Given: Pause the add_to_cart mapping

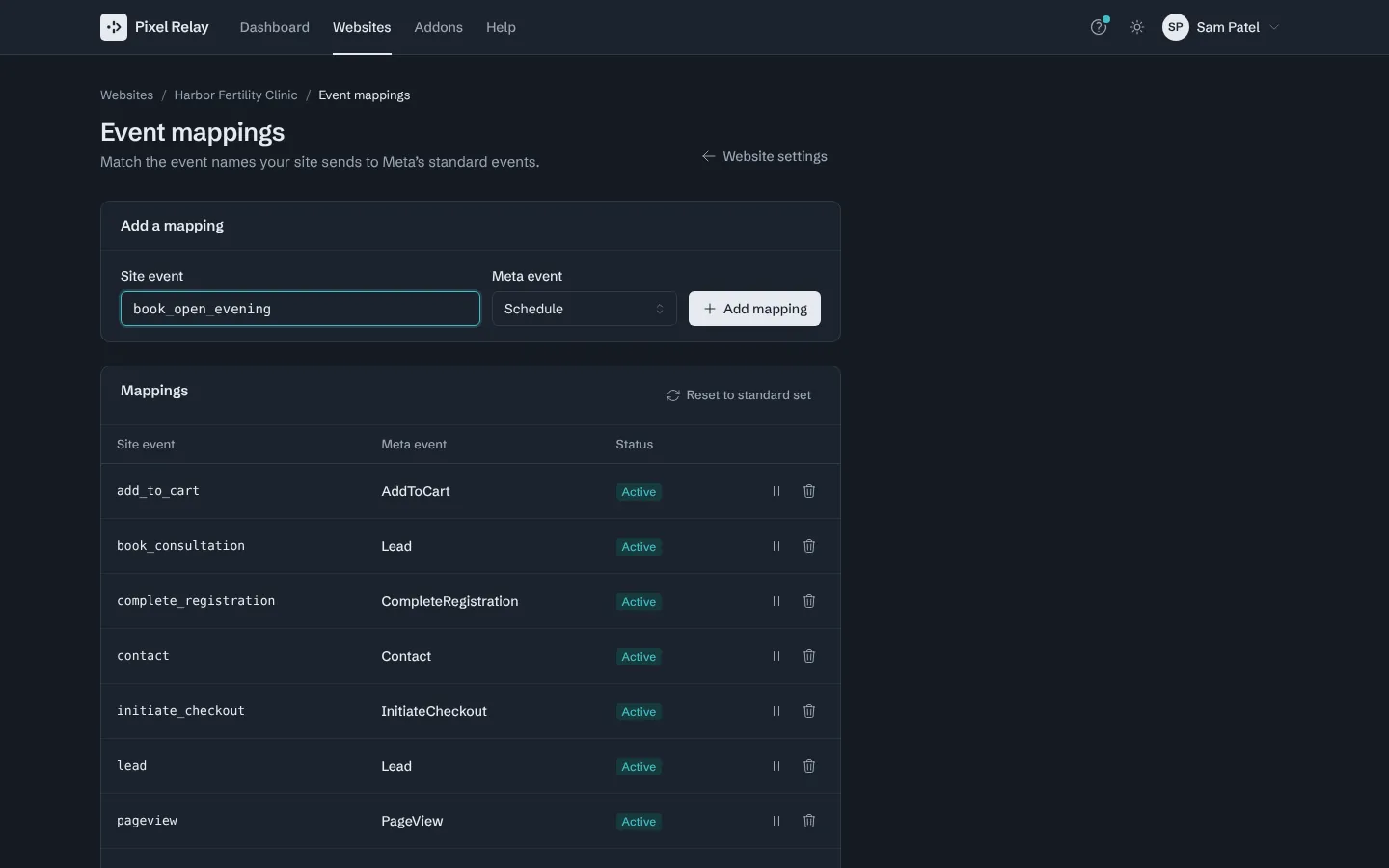Looking at the screenshot, I should (776, 491).
